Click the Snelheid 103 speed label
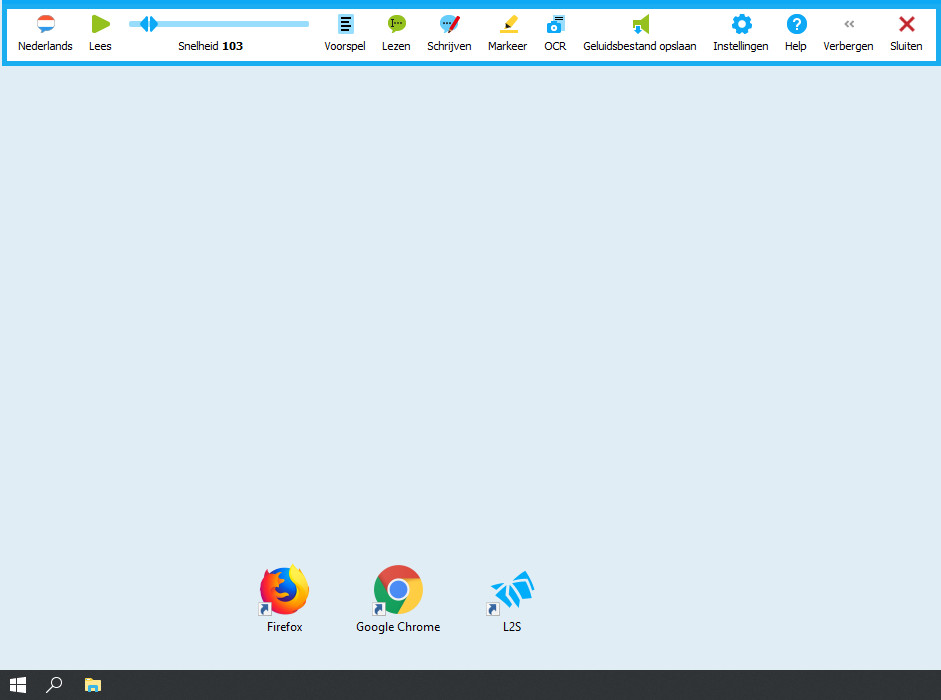 (x=210, y=46)
